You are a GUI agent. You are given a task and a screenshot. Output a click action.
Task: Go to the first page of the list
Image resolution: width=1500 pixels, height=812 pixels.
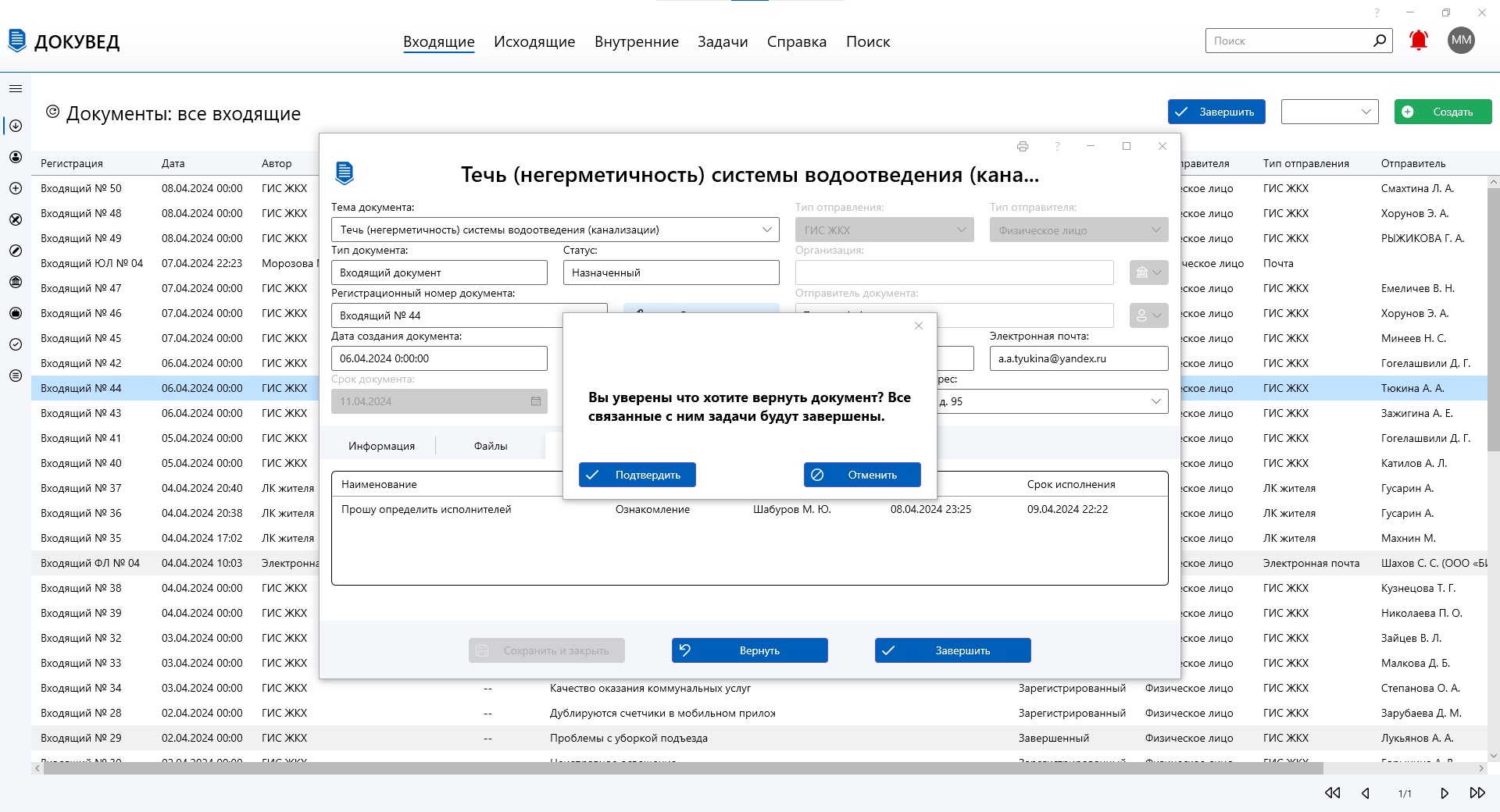[x=1333, y=792]
